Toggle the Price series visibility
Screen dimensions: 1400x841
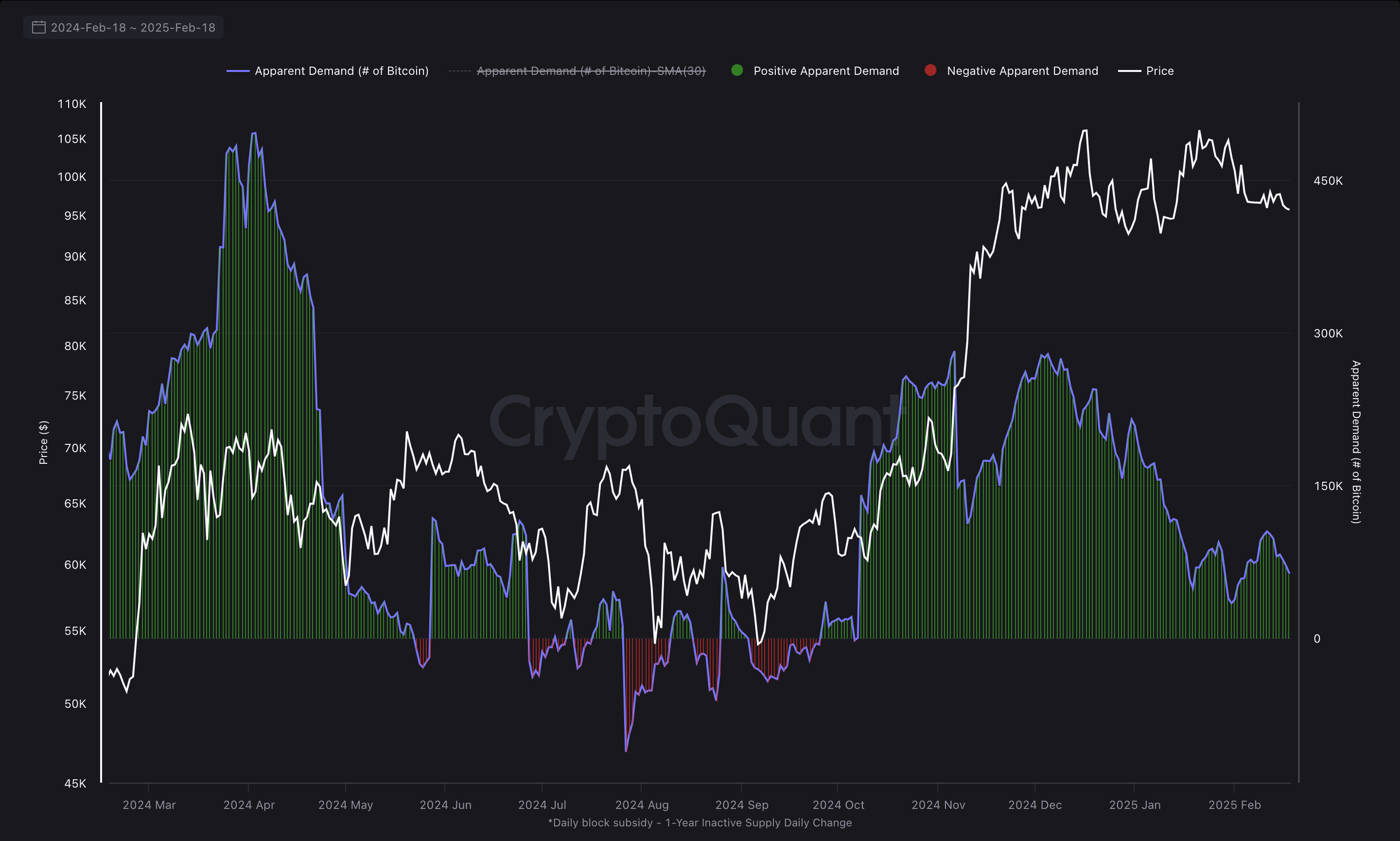(1160, 71)
